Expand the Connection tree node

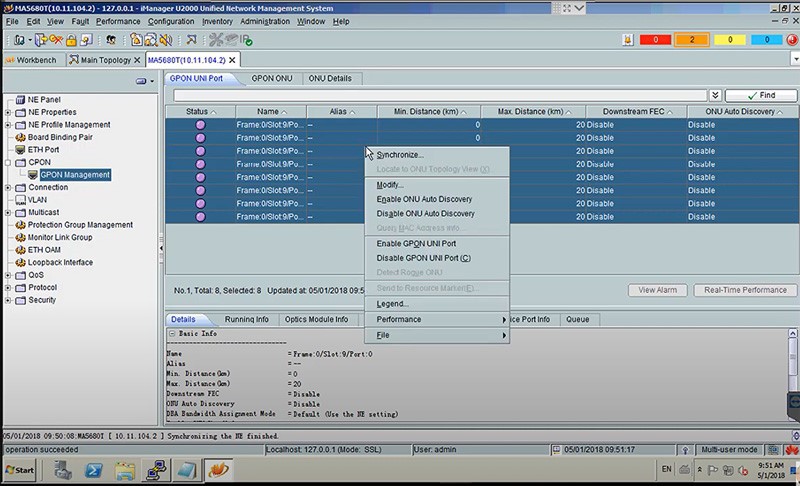coord(8,188)
